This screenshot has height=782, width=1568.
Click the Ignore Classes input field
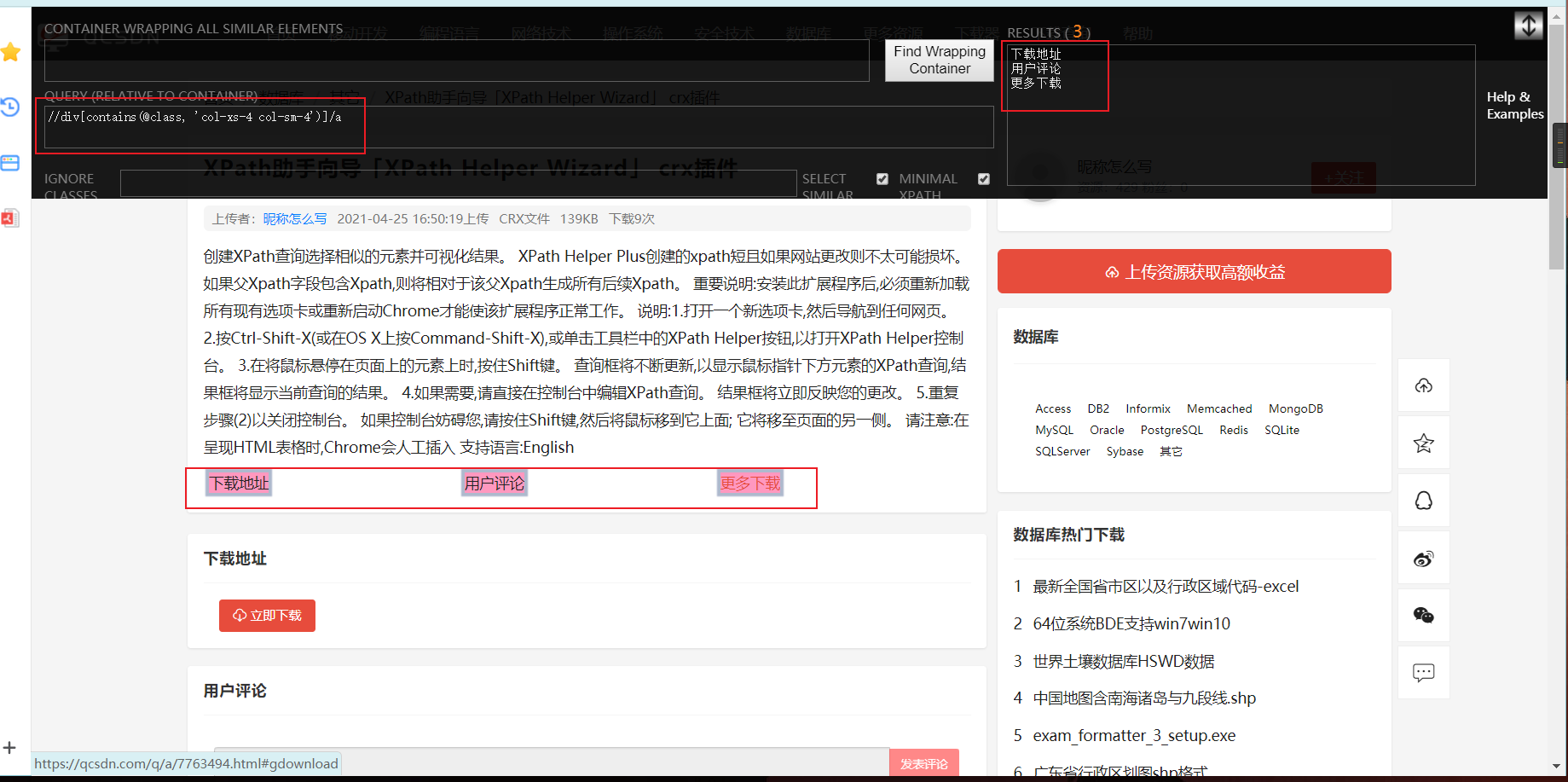(x=458, y=183)
